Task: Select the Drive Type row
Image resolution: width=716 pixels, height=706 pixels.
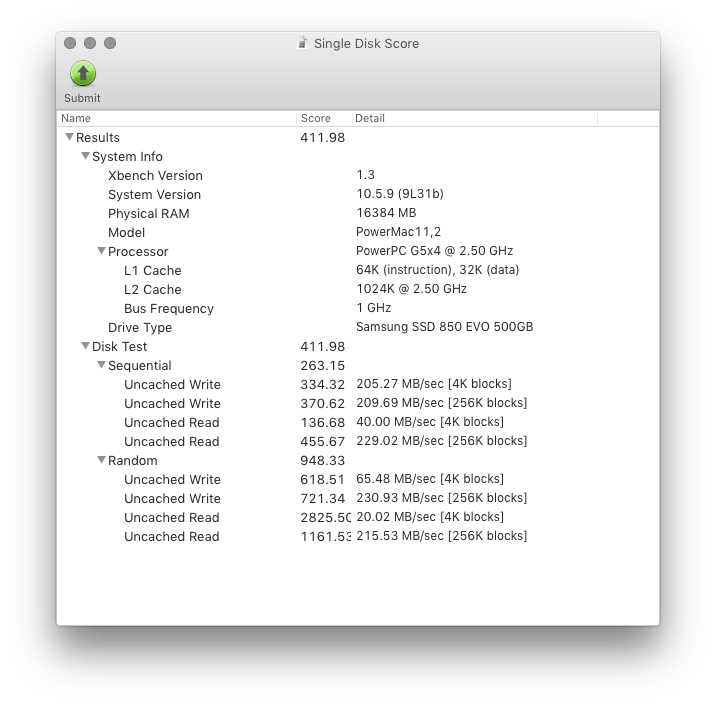Action: coord(358,327)
